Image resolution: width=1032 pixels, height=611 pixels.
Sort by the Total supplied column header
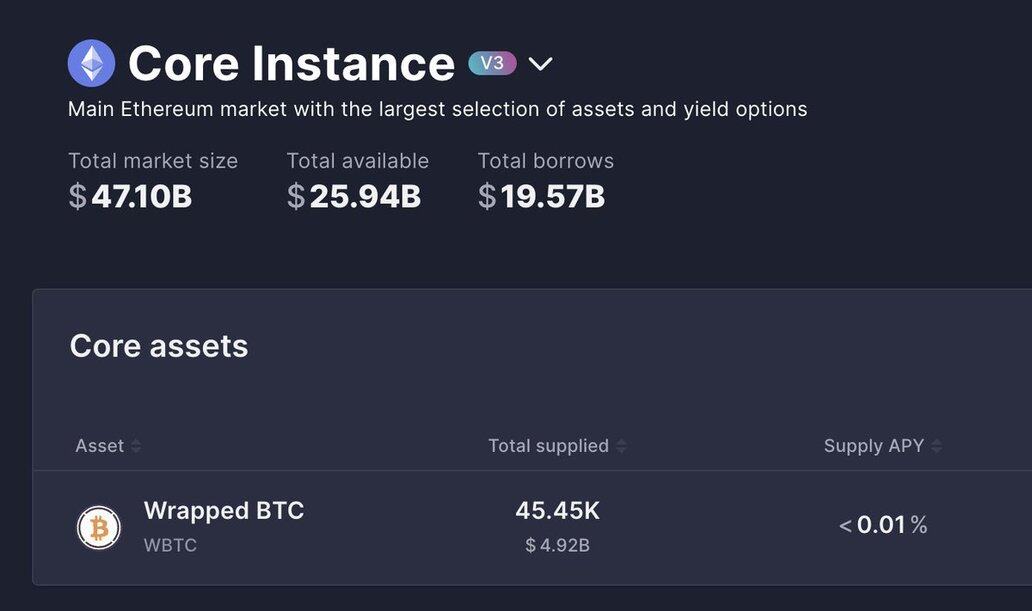click(x=548, y=446)
